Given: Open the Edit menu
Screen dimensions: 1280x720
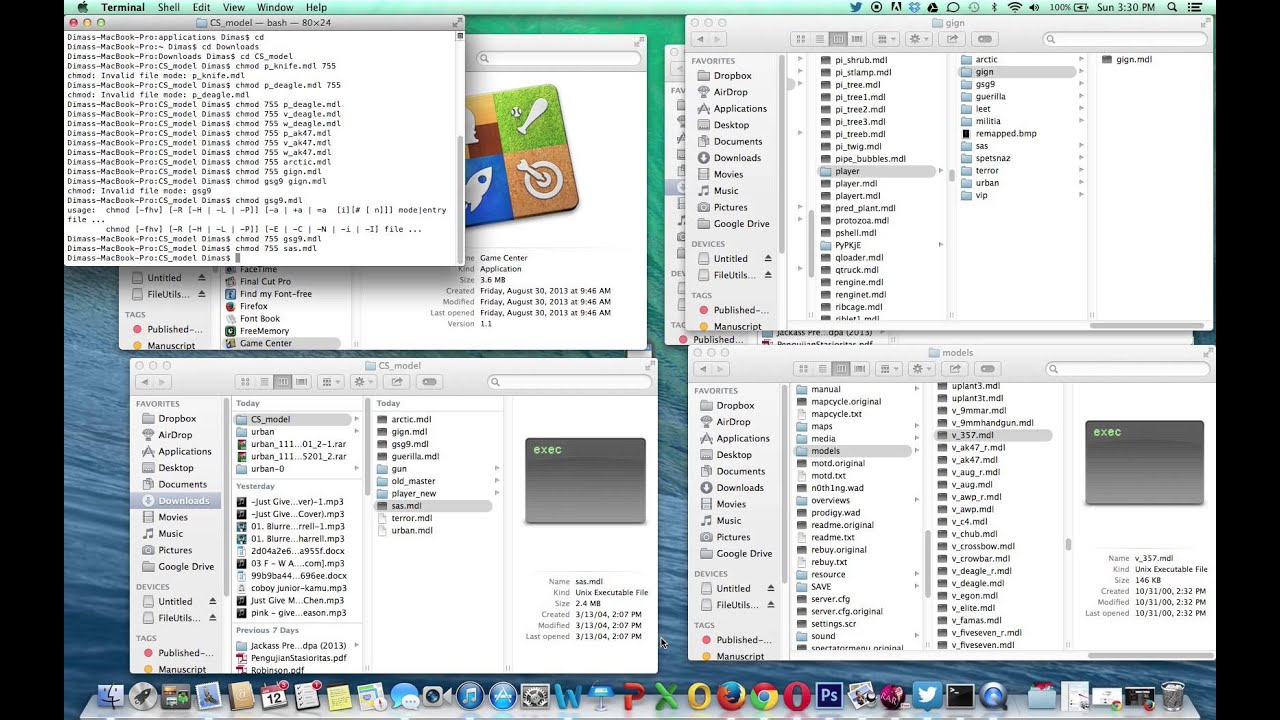Looking at the screenshot, I should point(201,7).
